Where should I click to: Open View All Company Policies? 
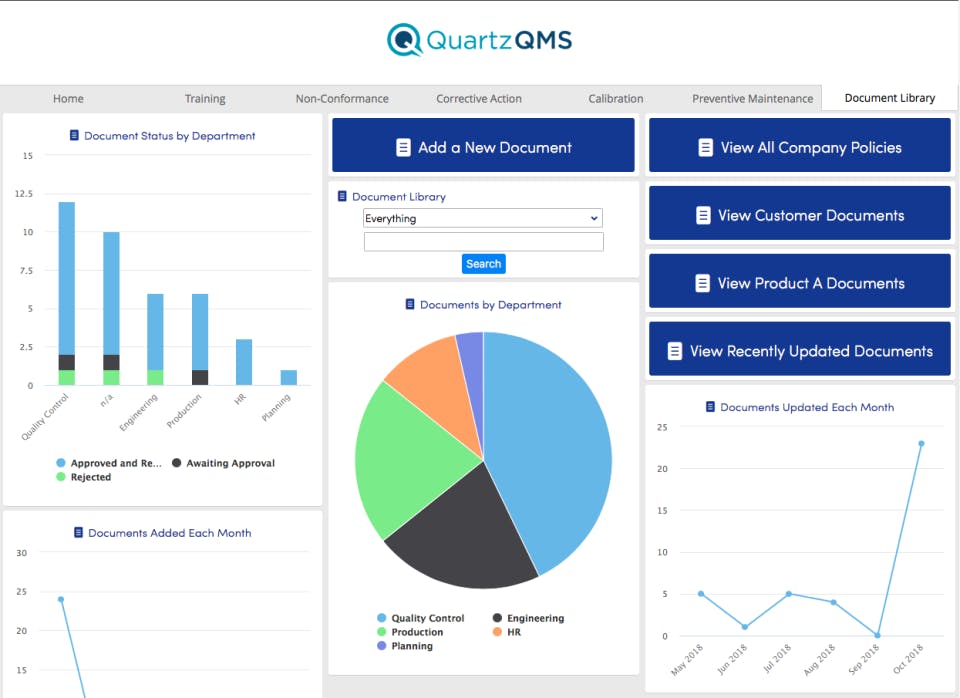(800, 145)
